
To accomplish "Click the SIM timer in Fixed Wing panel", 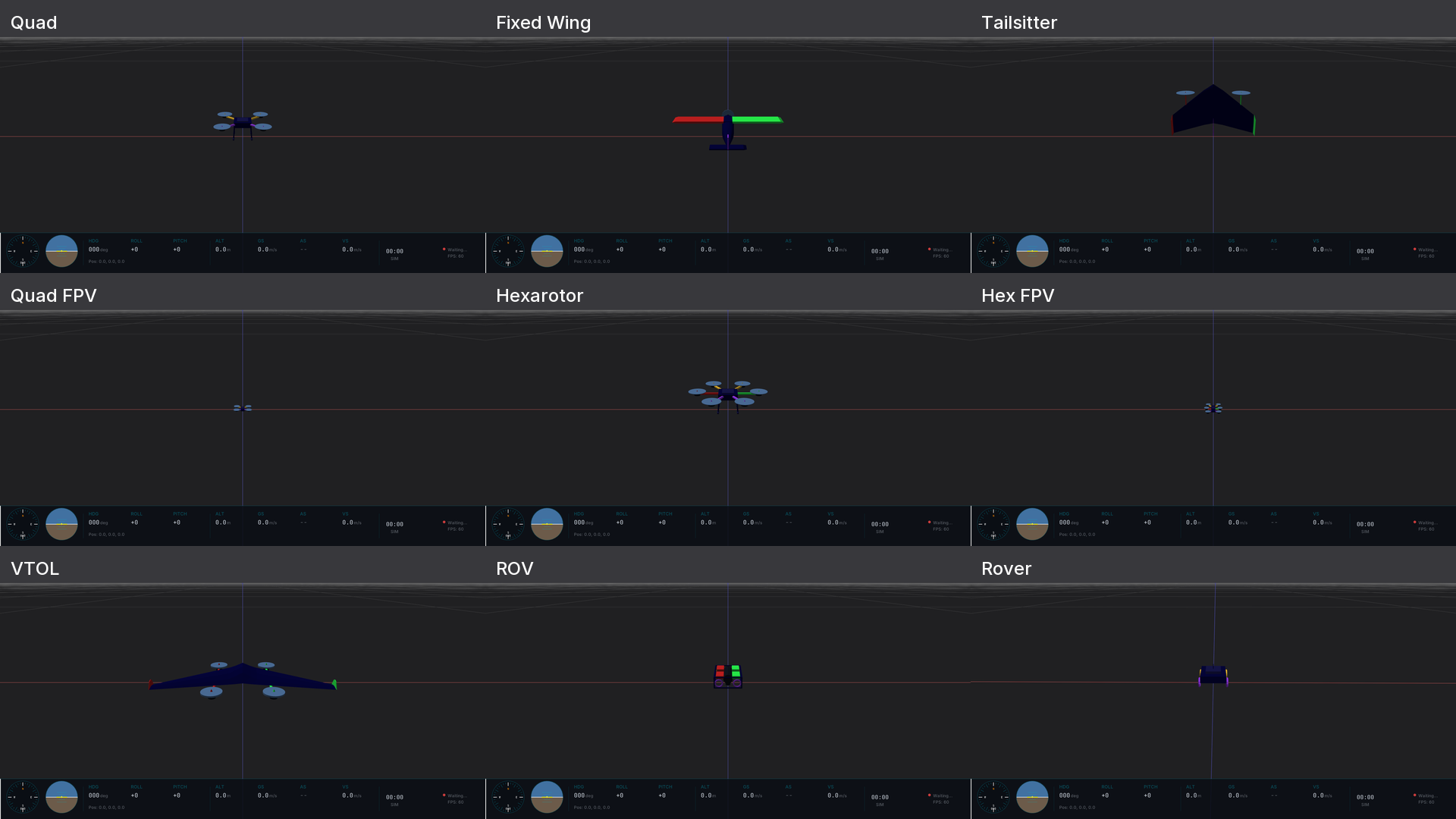I will pyautogui.click(x=880, y=252).
